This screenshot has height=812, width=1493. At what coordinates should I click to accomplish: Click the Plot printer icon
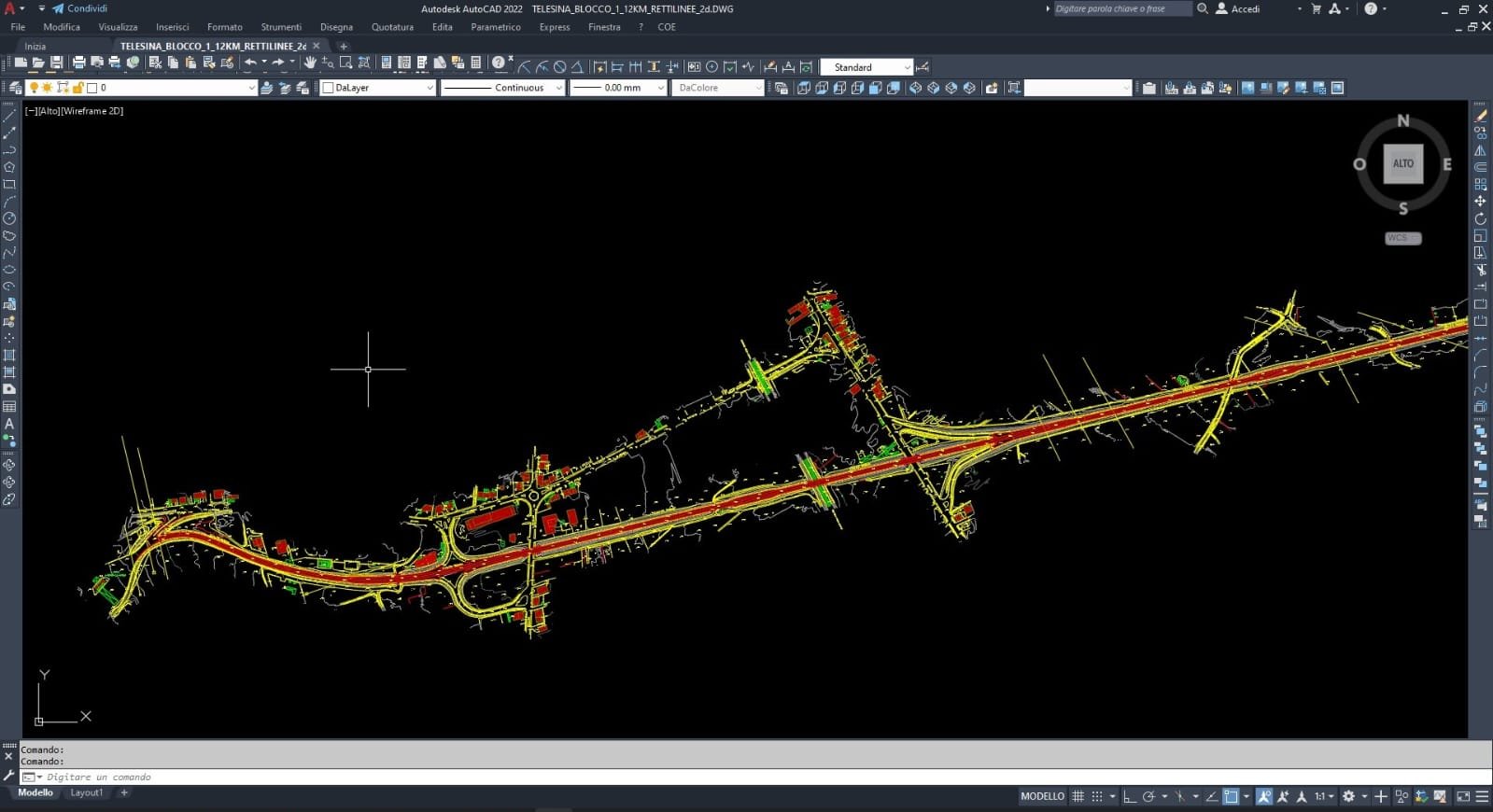79,63
